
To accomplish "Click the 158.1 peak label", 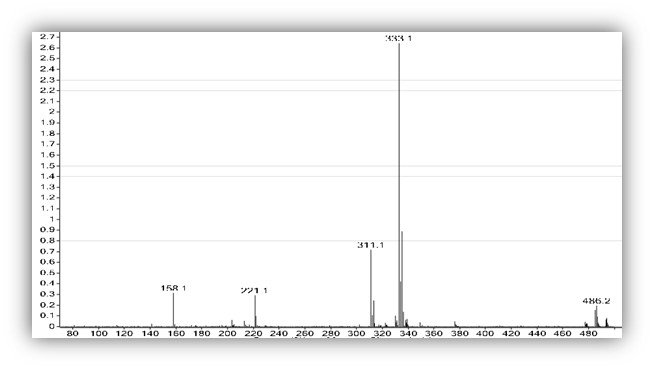I will click(x=174, y=288).
